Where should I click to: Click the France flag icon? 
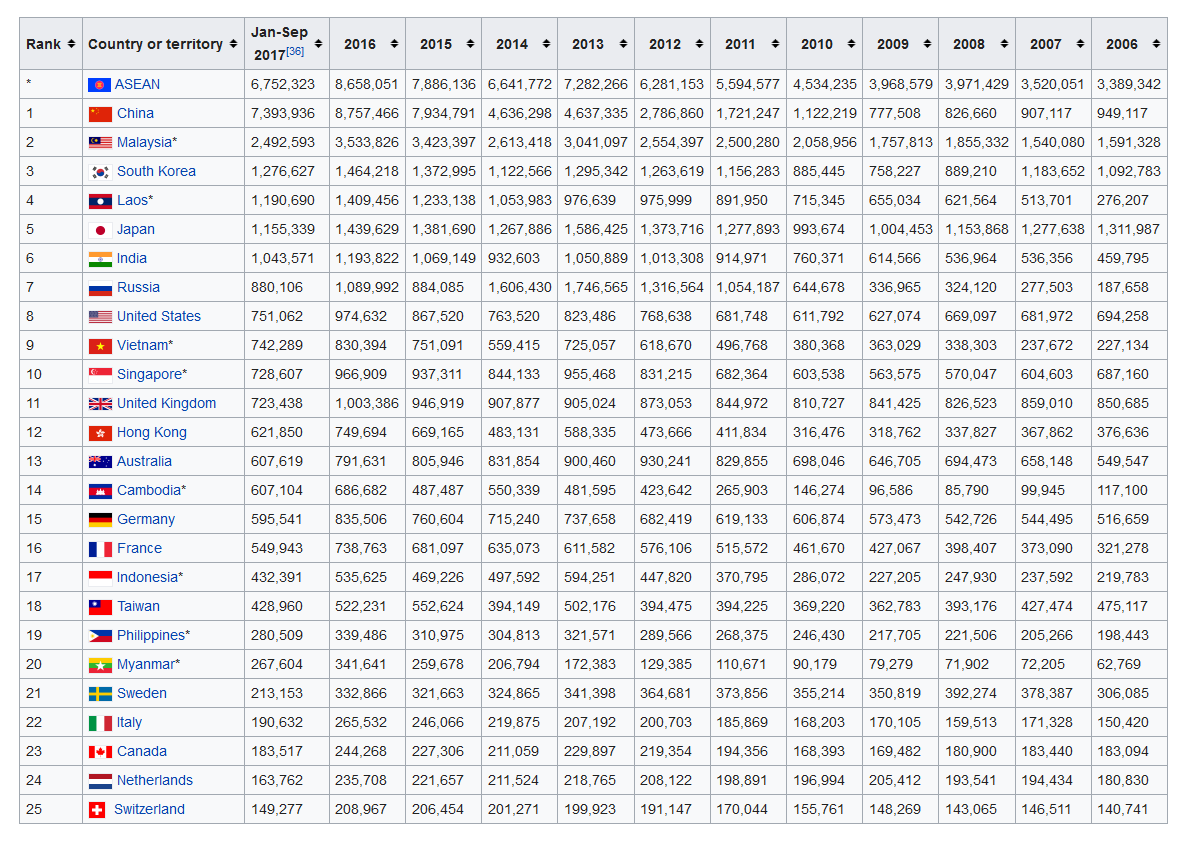click(x=100, y=549)
